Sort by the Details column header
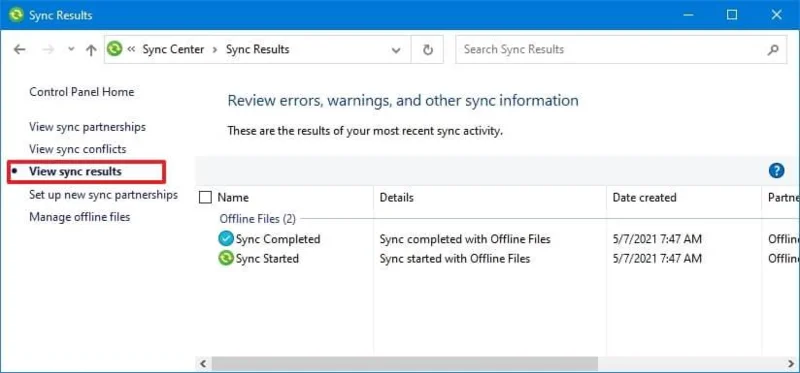Image resolution: width=800 pixels, height=373 pixels. tap(396, 197)
